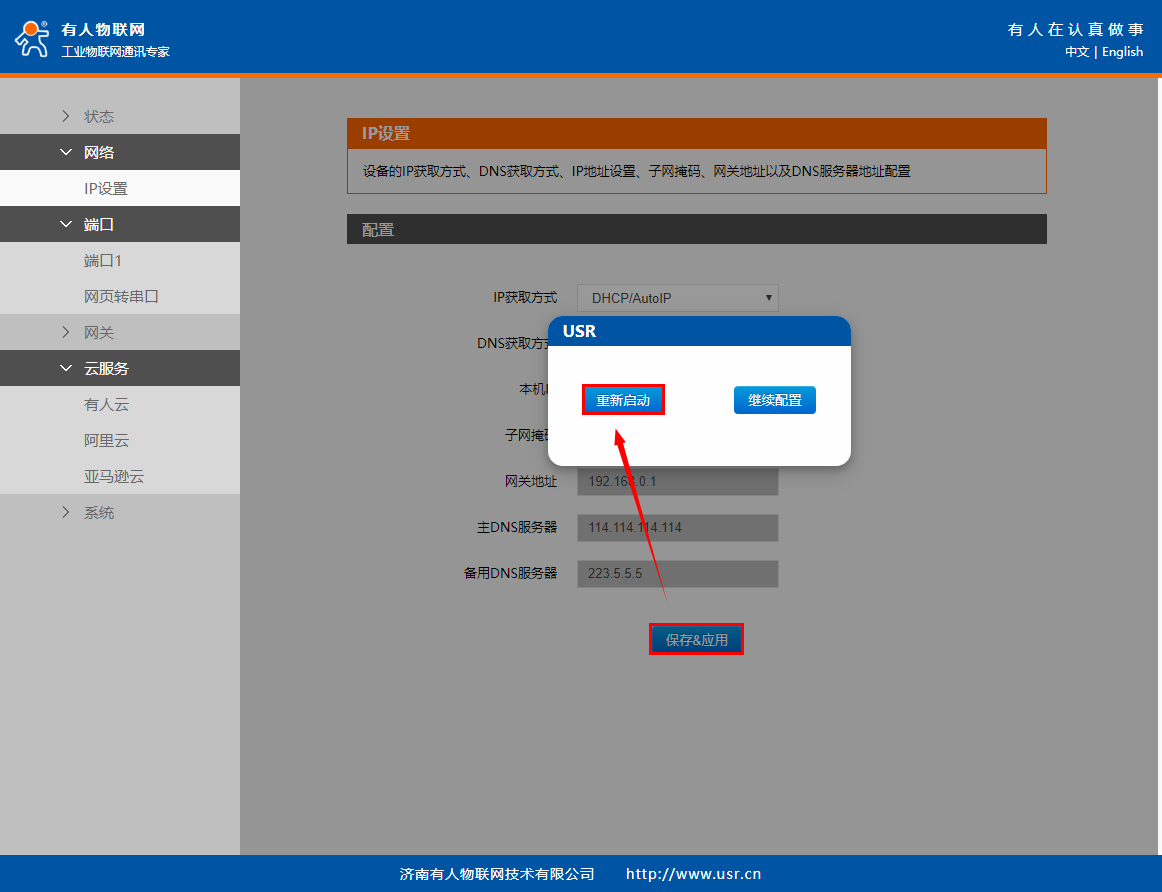Open the IP获取方式 DHCP/AutoIP dropdown

(x=677, y=298)
